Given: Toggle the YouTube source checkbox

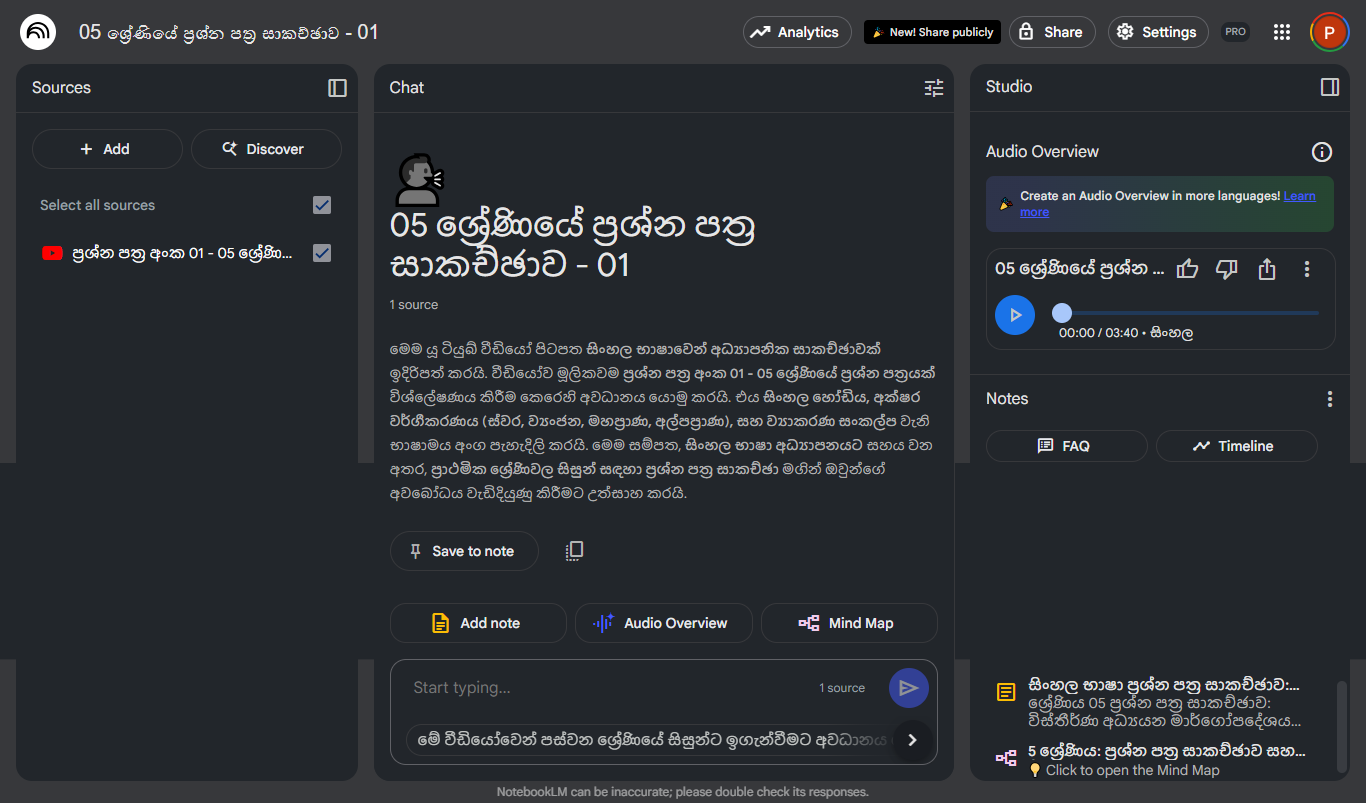Looking at the screenshot, I should (321, 253).
